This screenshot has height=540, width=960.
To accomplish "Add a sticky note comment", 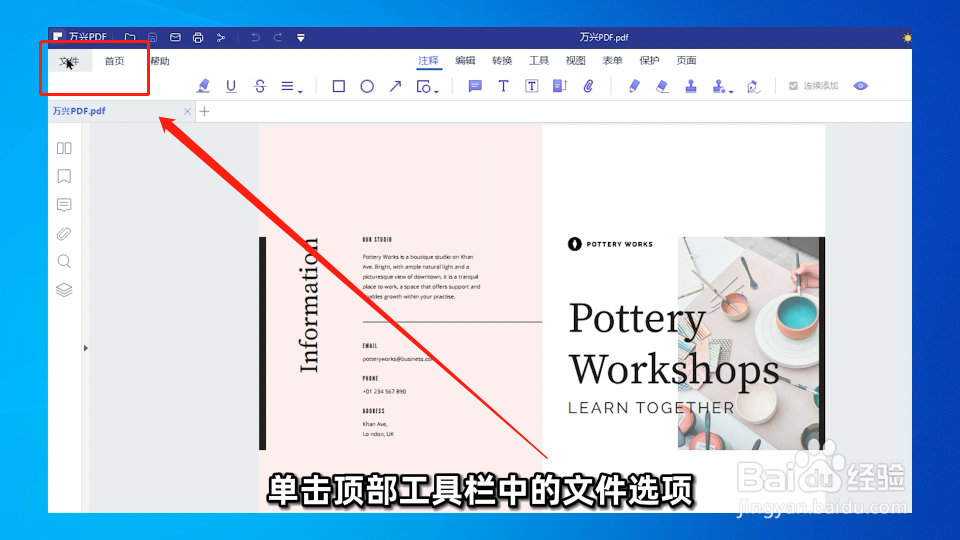I will (474, 86).
